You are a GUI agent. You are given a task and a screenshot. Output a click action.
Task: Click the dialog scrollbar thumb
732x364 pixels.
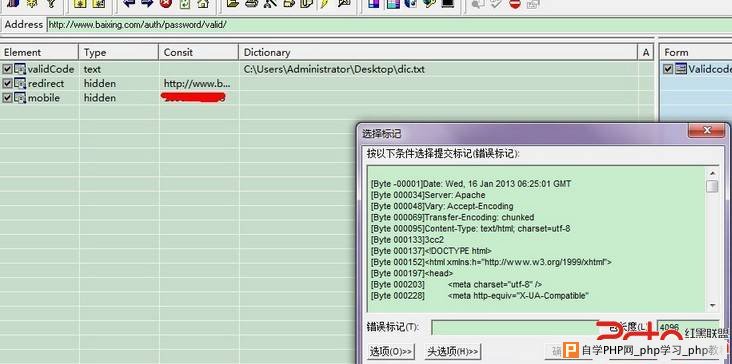[x=712, y=186]
